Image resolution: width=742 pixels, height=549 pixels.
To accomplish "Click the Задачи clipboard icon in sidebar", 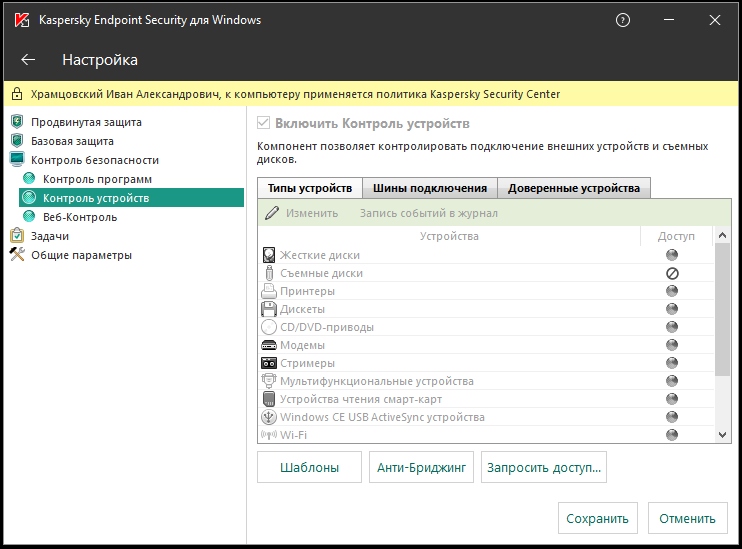I will 17,236.
